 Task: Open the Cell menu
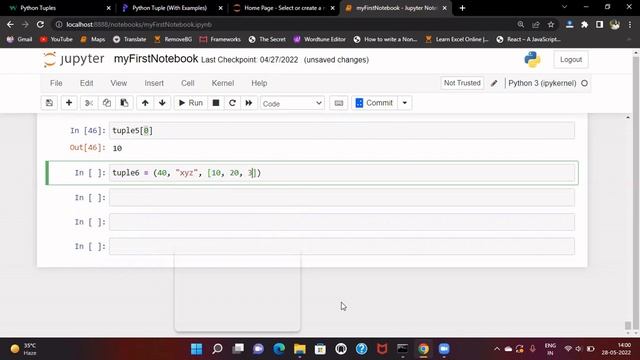click(x=188, y=83)
